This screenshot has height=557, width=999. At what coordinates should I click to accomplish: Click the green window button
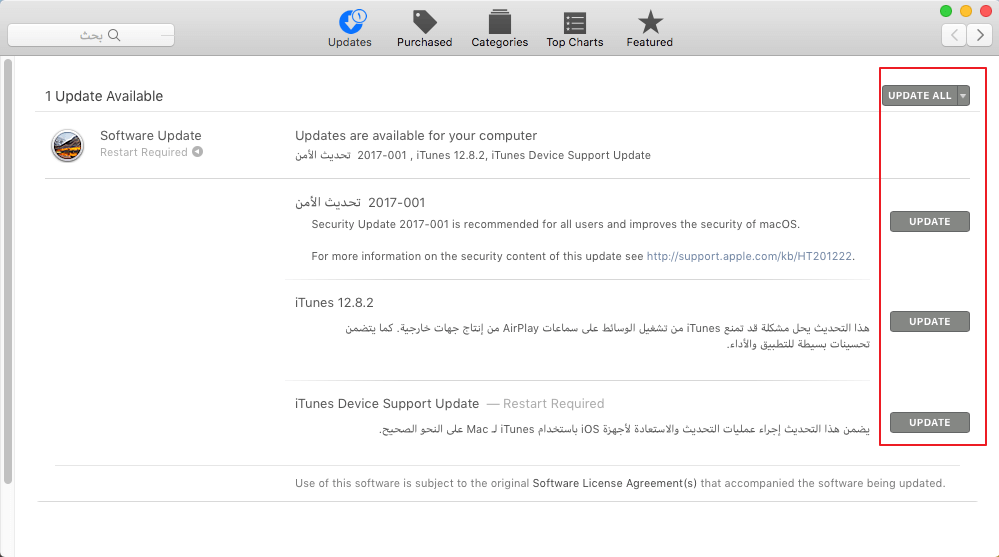coord(946,11)
